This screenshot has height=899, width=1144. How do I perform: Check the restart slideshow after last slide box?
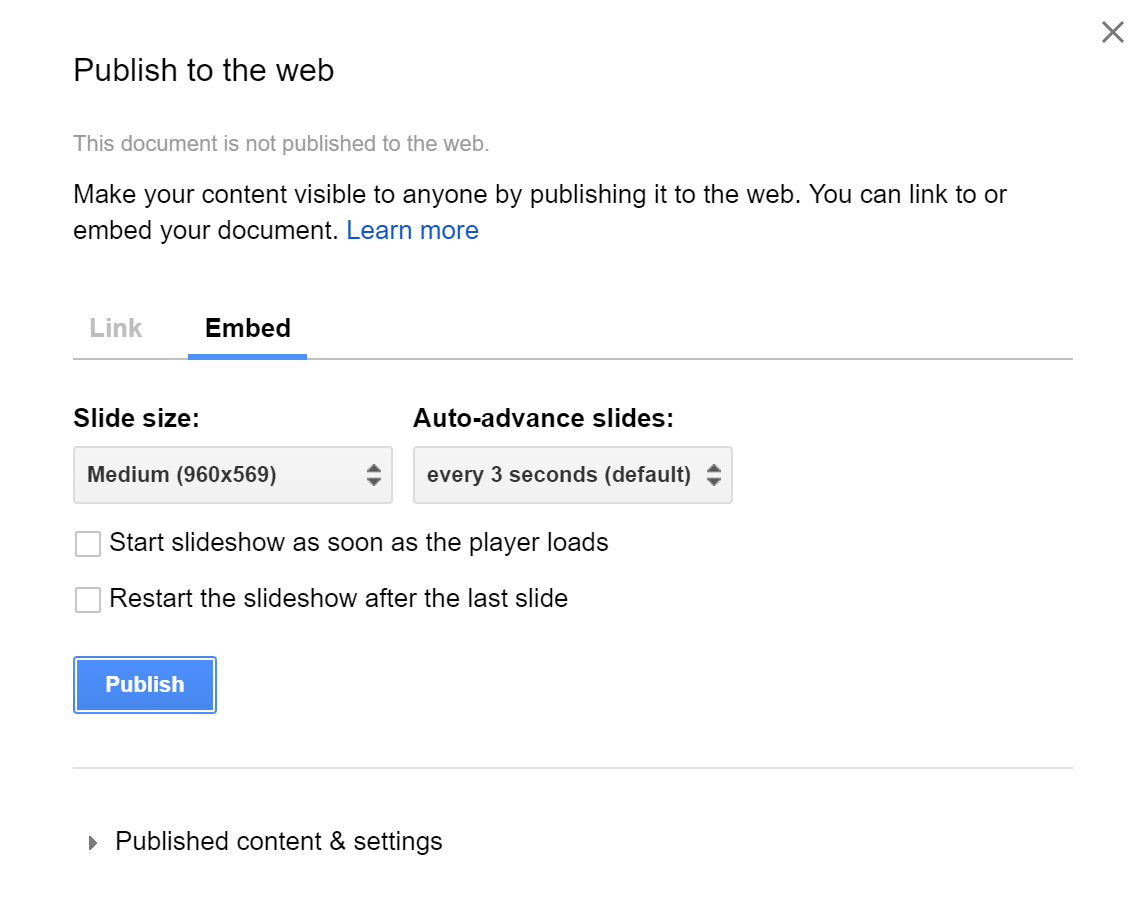click(88, 600)
